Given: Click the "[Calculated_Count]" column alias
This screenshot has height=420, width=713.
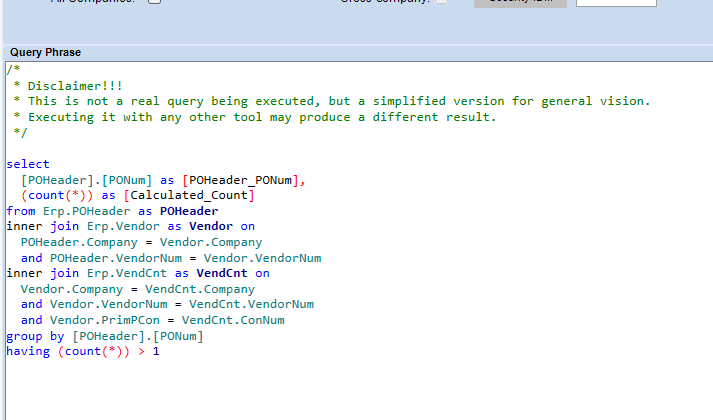Looking at the screenshot, I should [x=189, y=195].
